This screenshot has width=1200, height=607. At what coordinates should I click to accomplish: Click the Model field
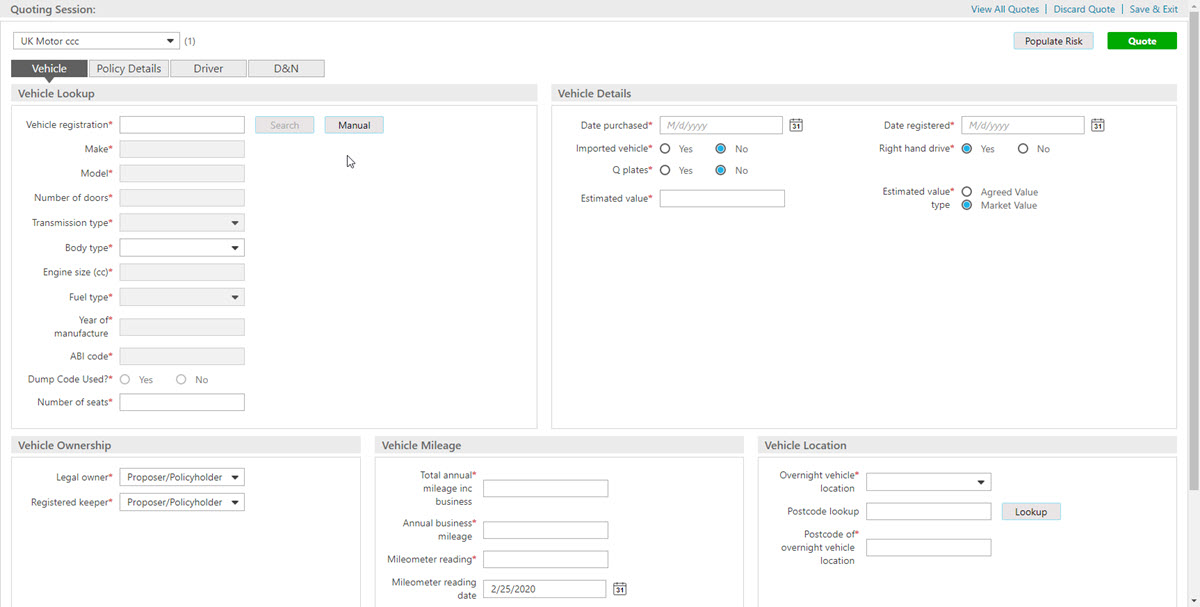click(182, 174)
